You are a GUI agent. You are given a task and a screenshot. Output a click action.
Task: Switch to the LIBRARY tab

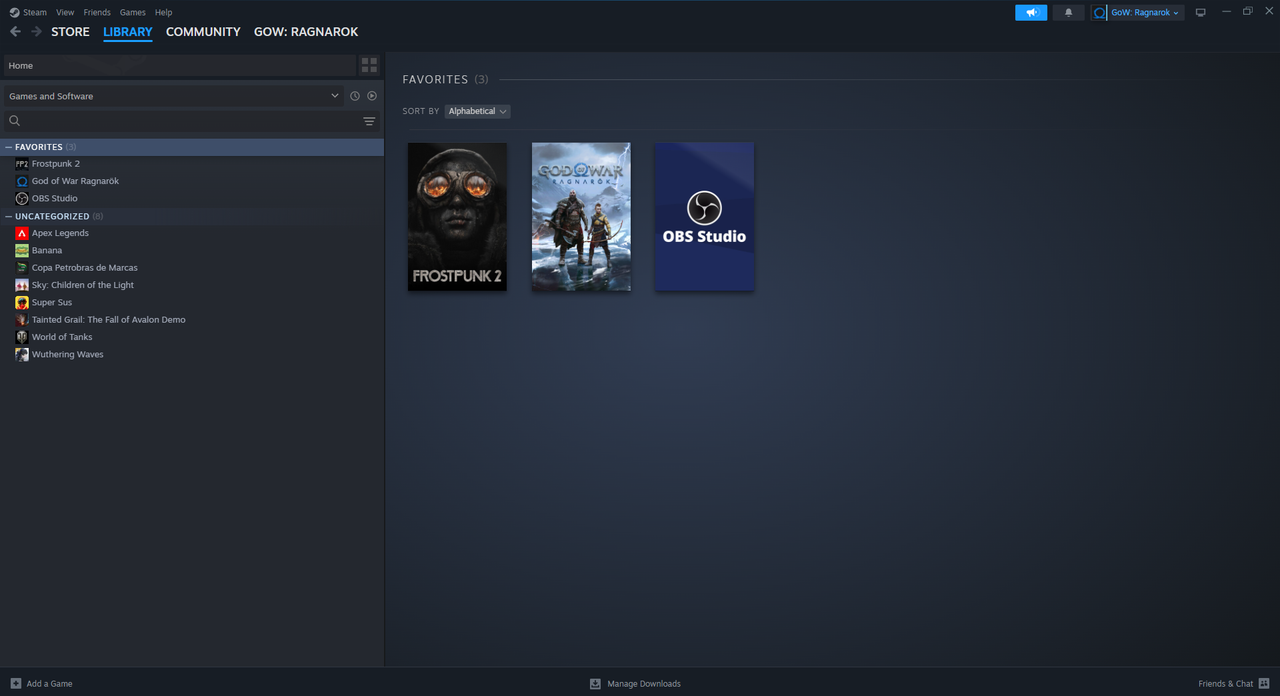point(128,32)
